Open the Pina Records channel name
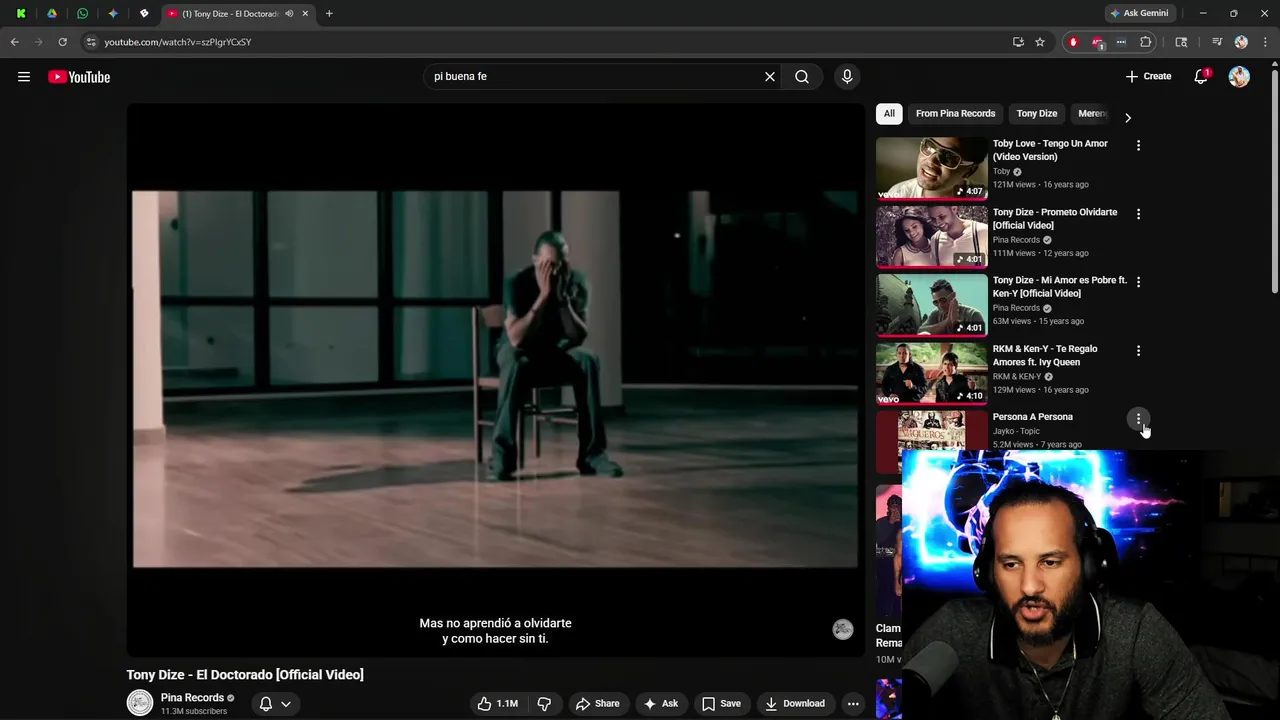1280x720 pixels. click(192, 698)
